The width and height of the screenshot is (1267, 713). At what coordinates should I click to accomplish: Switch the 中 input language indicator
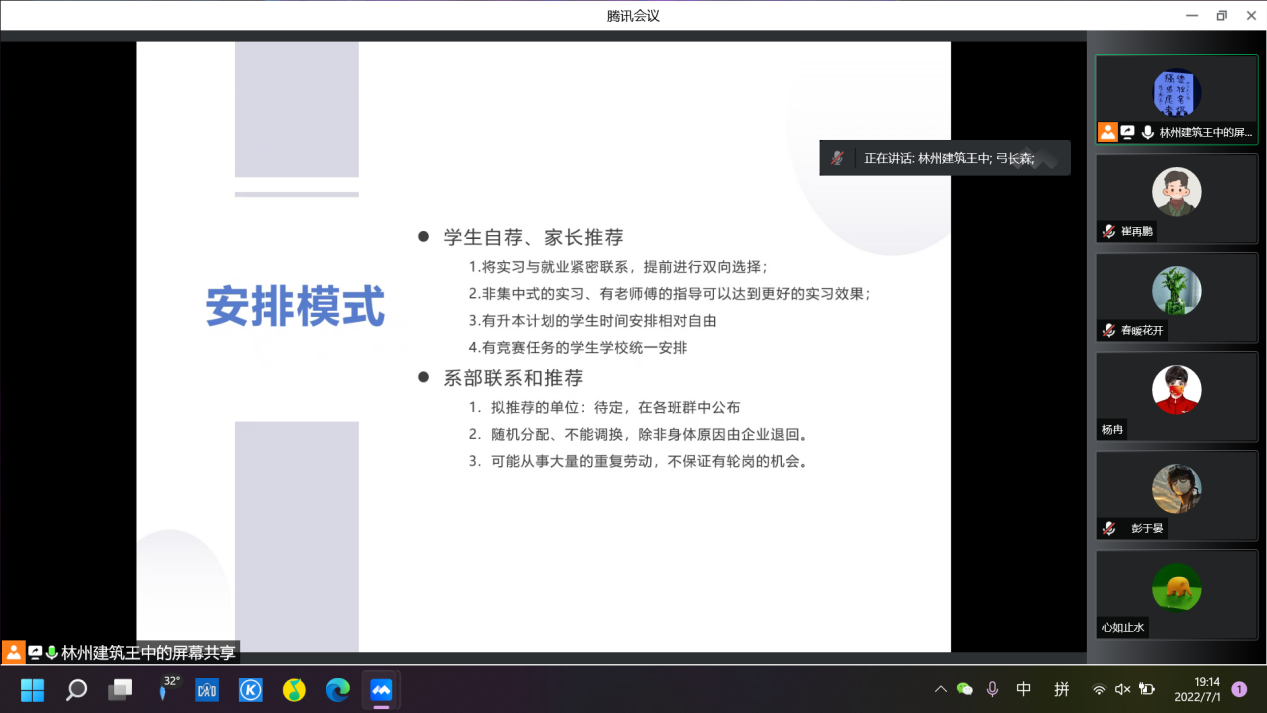(x=1024, y=689)
